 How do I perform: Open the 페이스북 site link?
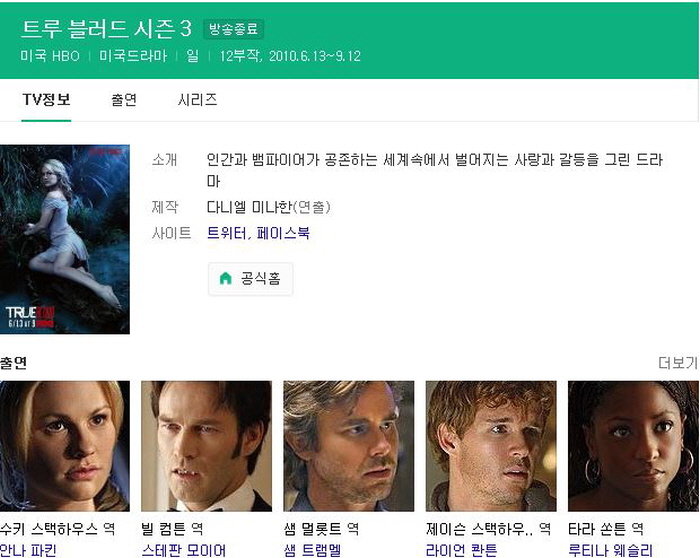tap(283, 233)
